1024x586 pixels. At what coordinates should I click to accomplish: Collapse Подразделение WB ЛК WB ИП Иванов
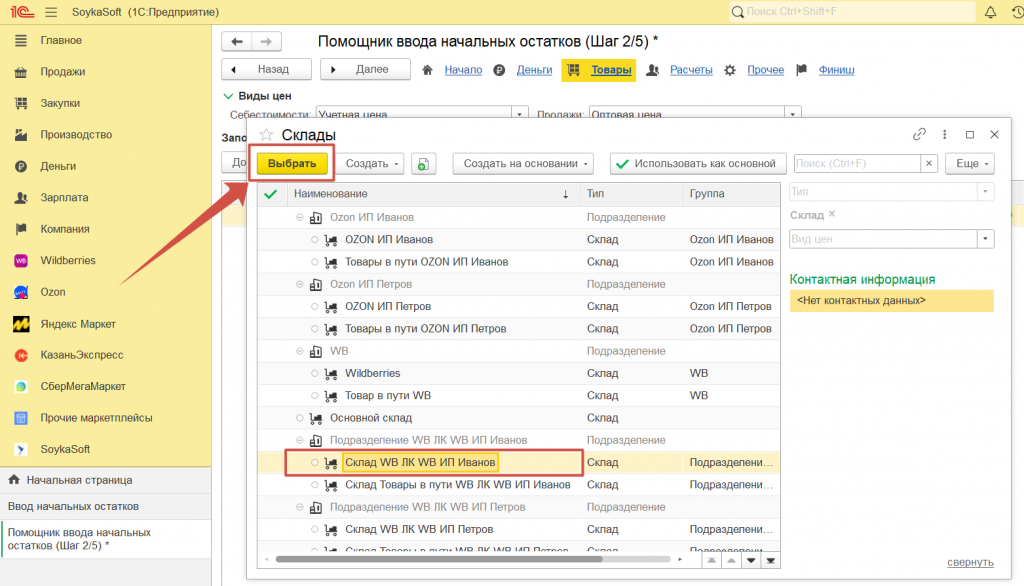pyautogui.click(x=298, y=440)
